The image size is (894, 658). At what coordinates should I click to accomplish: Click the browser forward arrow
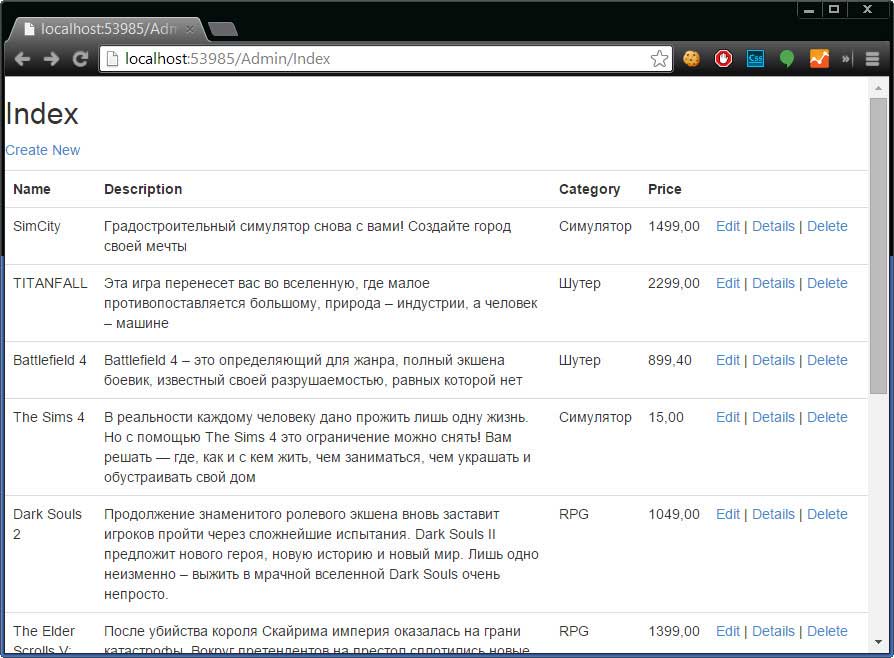[51, 59]
